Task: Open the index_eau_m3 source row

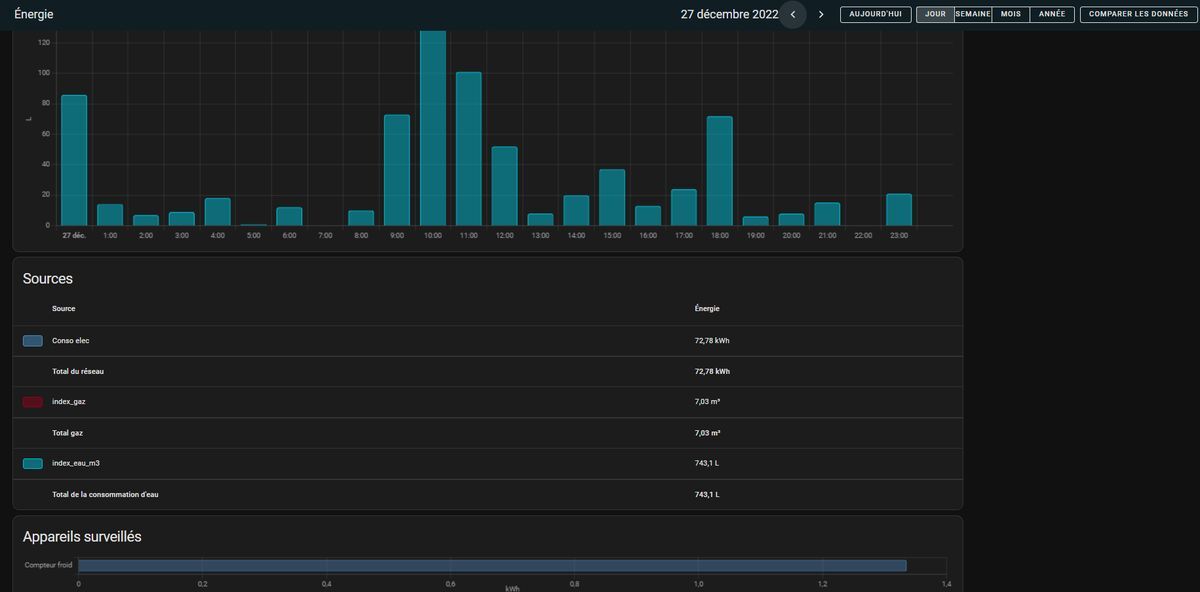Action: pos(487,464)
